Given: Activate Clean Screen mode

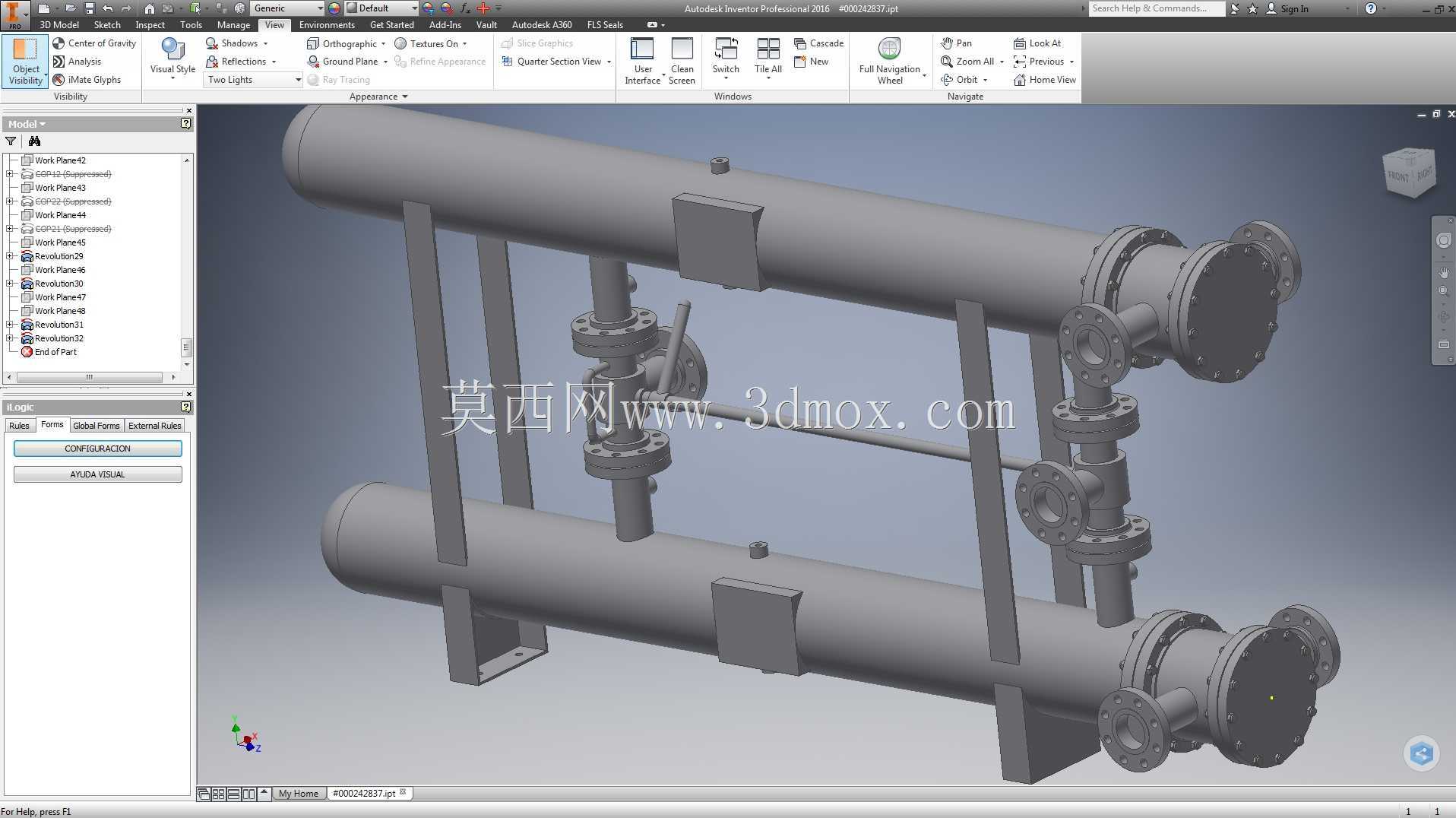Looking at the screenshot, I should coord(682,61).
